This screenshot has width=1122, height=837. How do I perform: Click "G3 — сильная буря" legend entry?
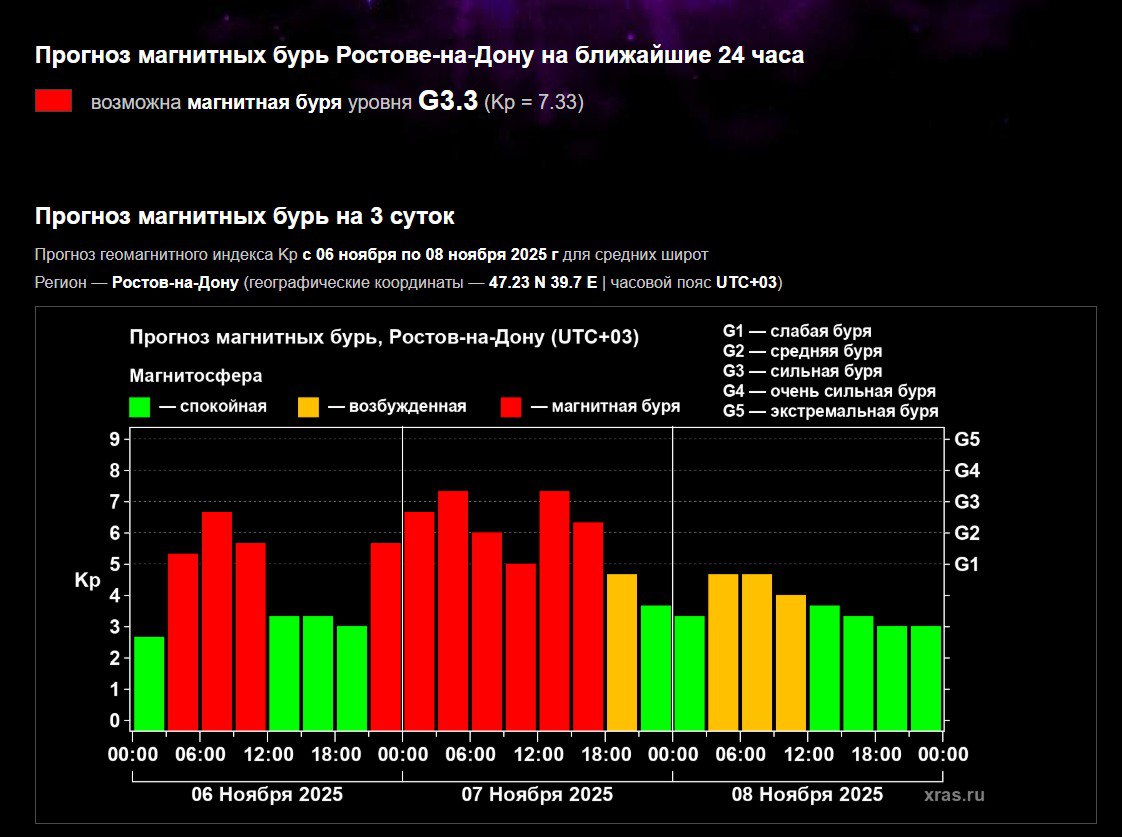802,371
